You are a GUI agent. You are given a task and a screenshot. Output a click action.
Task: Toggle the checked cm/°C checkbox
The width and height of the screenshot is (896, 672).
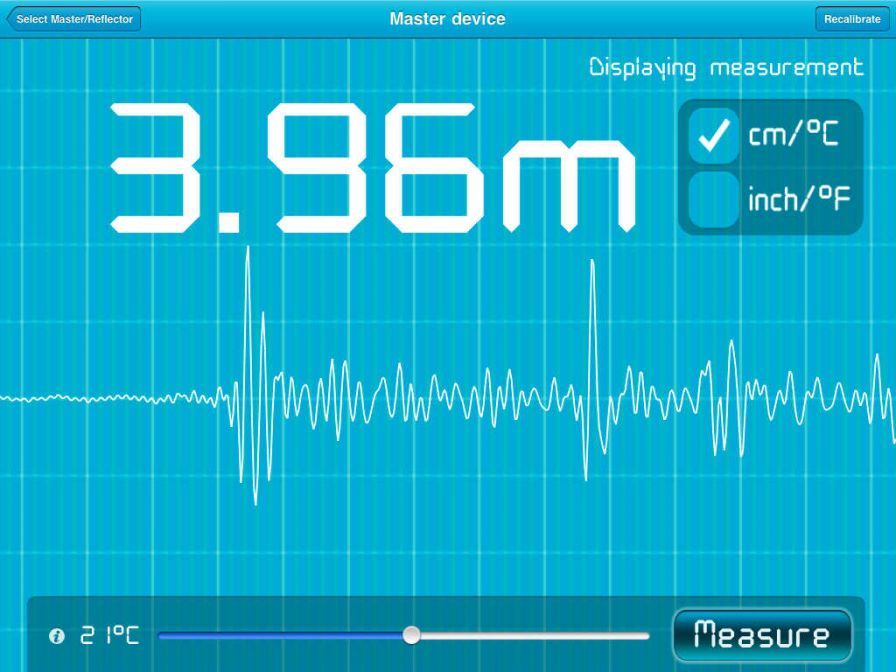(713, 136)
